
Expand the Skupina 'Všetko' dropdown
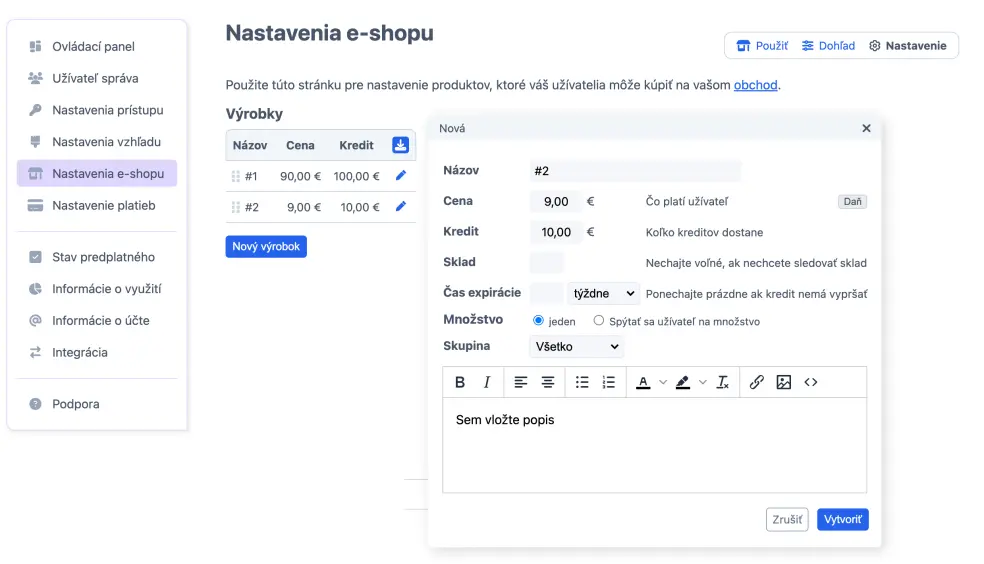click(576, 347)
